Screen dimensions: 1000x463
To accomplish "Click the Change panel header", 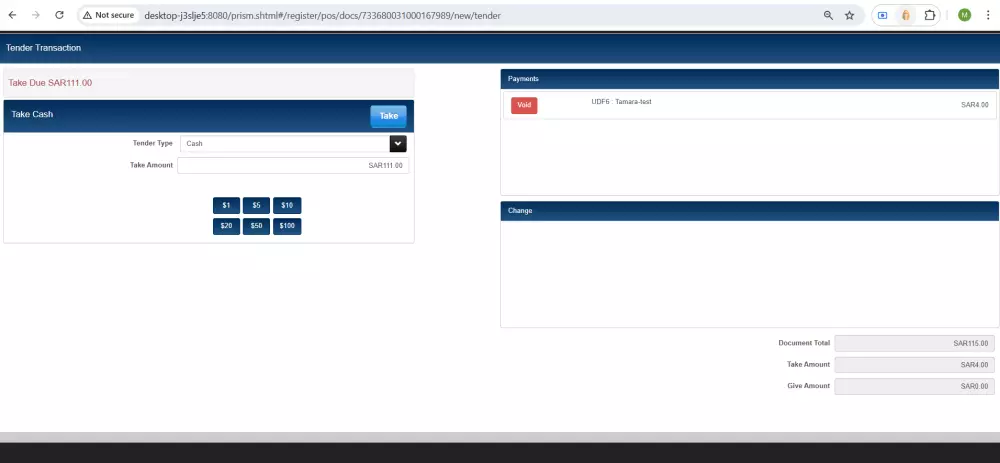I will 749,210.
